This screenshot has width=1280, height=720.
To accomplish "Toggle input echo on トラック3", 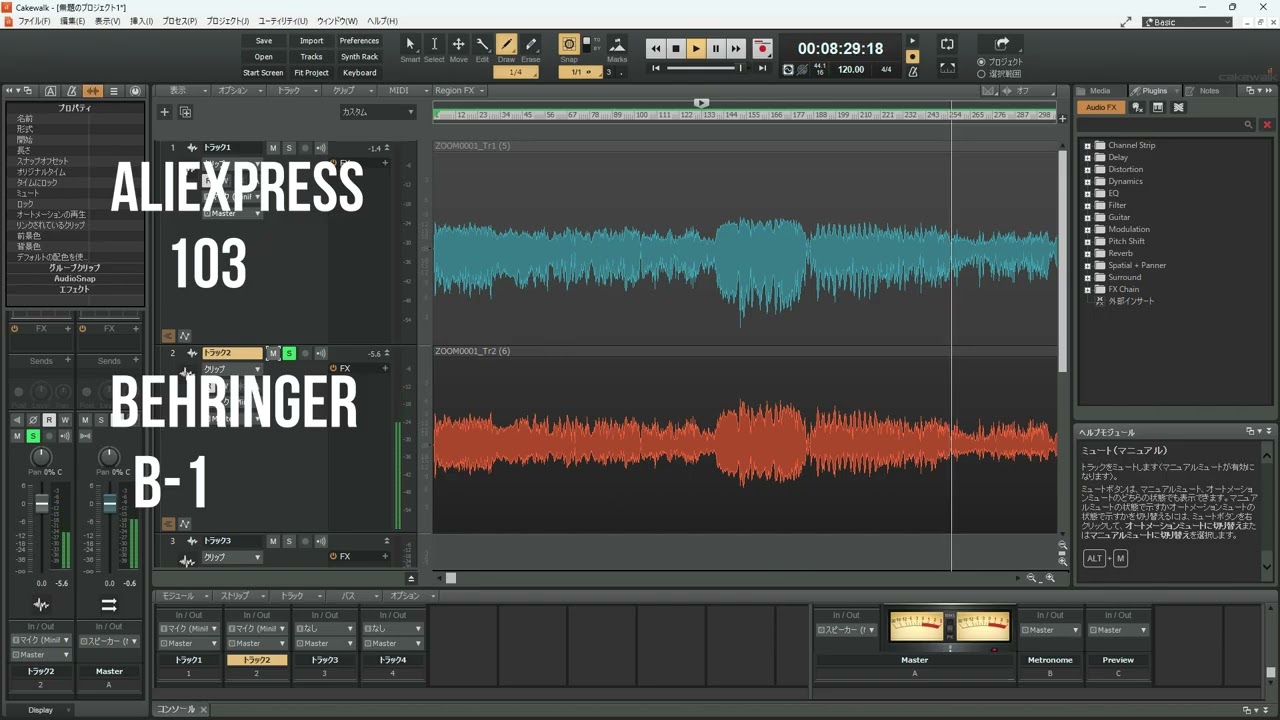I will [321, 541].
